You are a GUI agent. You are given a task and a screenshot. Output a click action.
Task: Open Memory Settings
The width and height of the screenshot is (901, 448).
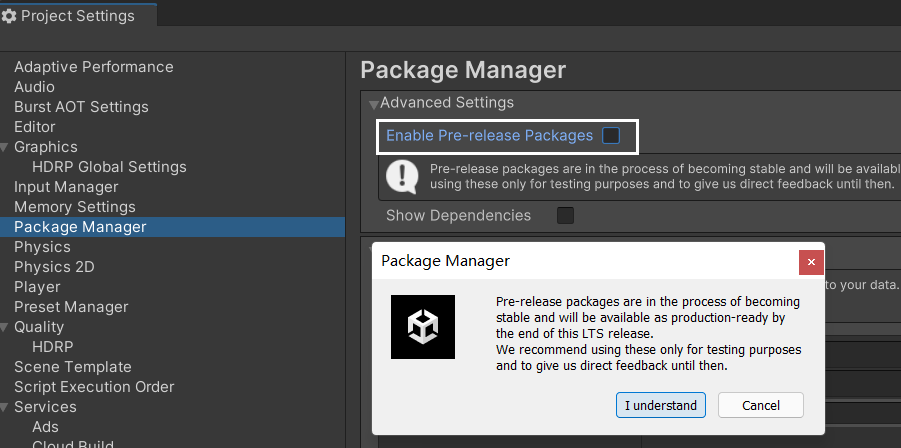(75, 207)
